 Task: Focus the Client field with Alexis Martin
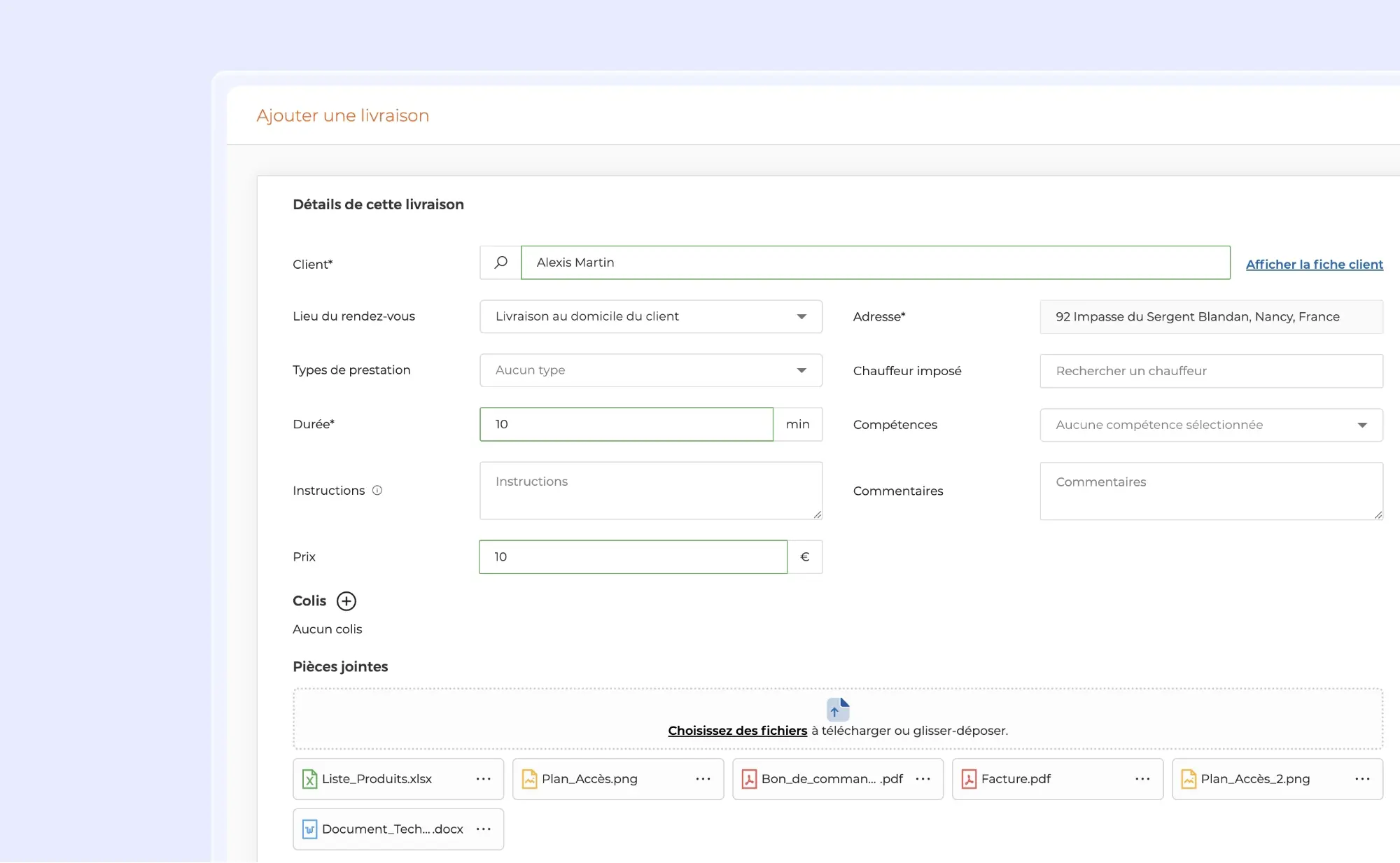click(875, 262)
